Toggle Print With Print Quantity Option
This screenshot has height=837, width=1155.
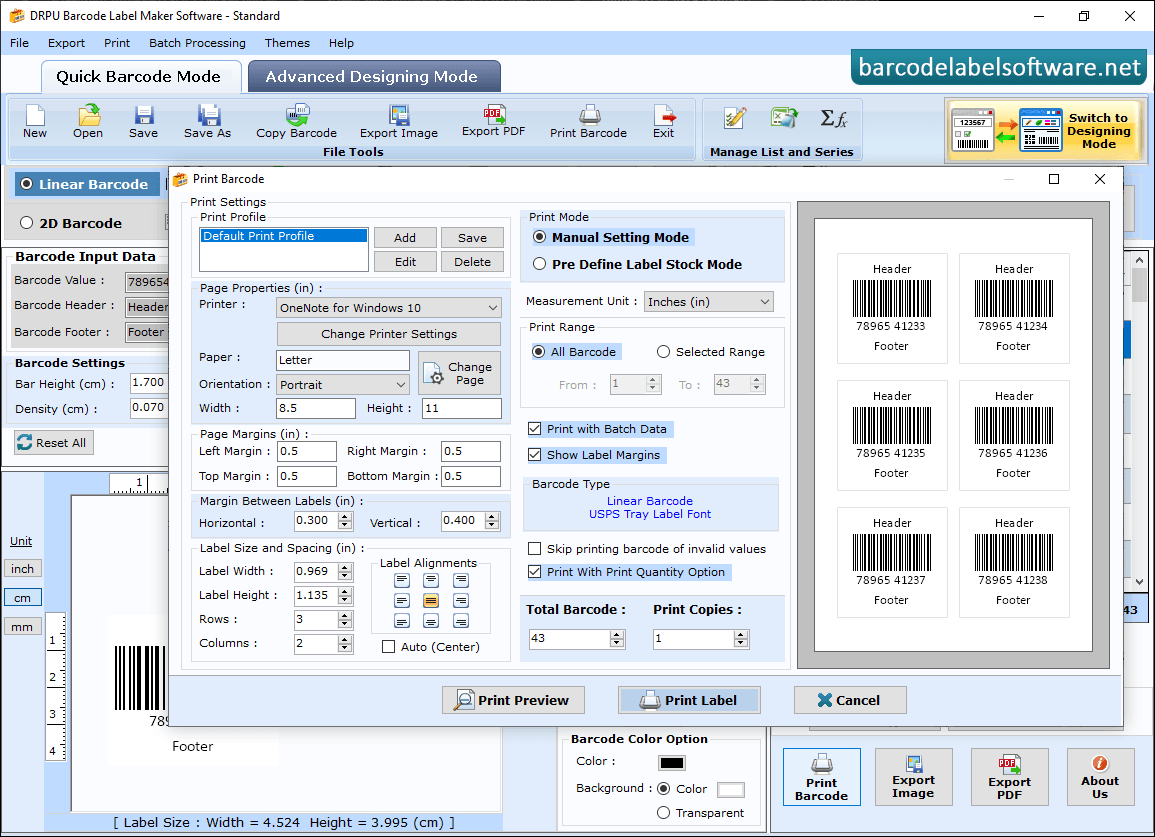pyautogui.click(x=535, y=572)
